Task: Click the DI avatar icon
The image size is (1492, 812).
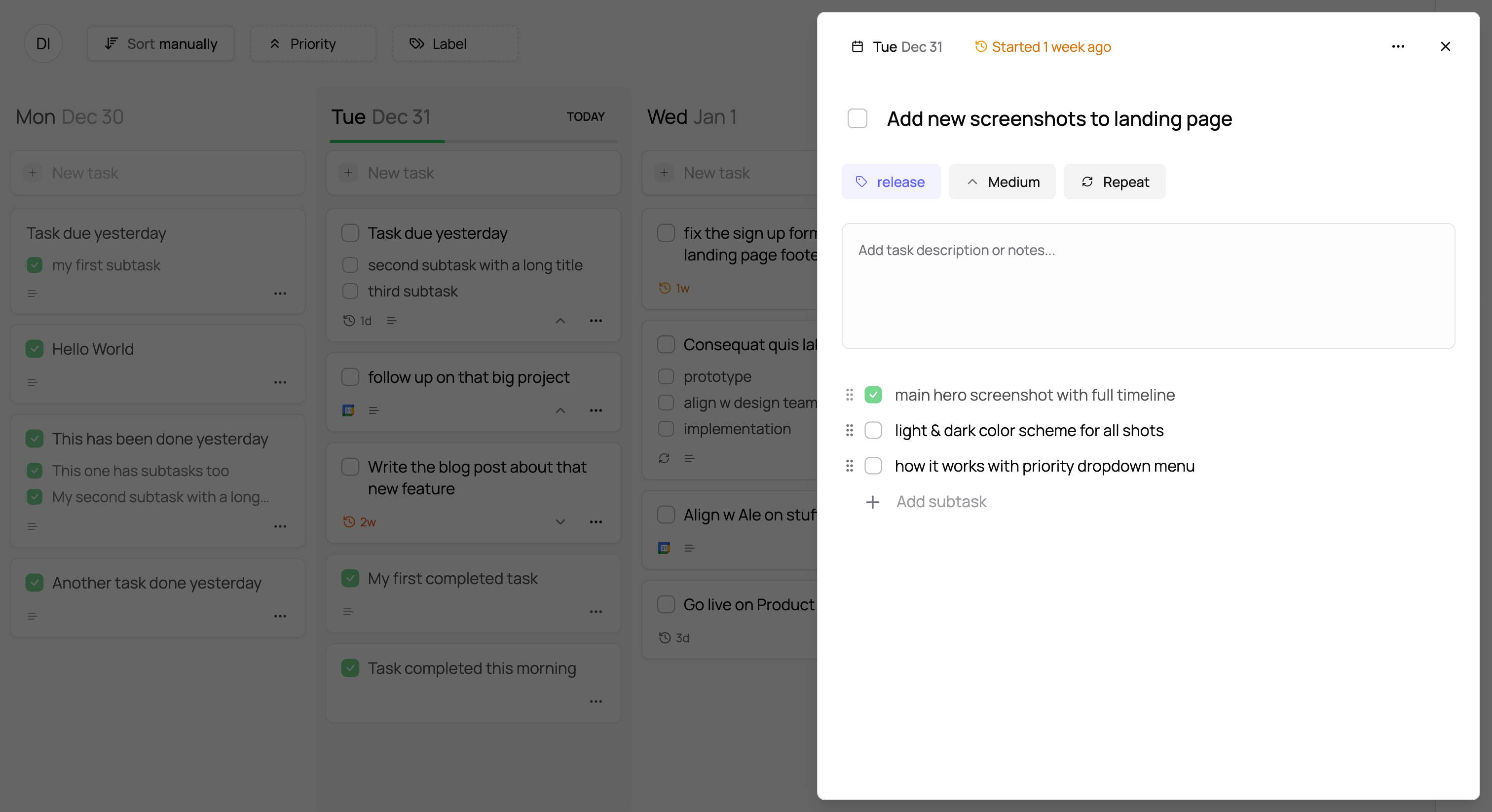Action: pyautogui.click(x=43, y=43)
